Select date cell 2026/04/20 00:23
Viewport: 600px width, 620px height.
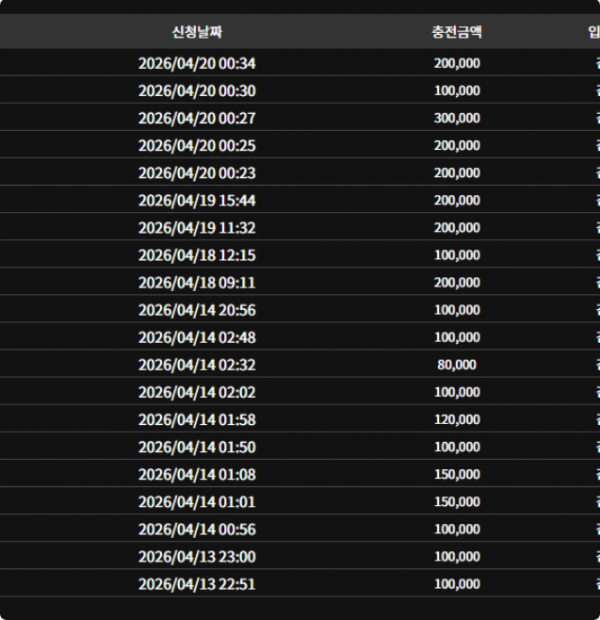point(197,173)
